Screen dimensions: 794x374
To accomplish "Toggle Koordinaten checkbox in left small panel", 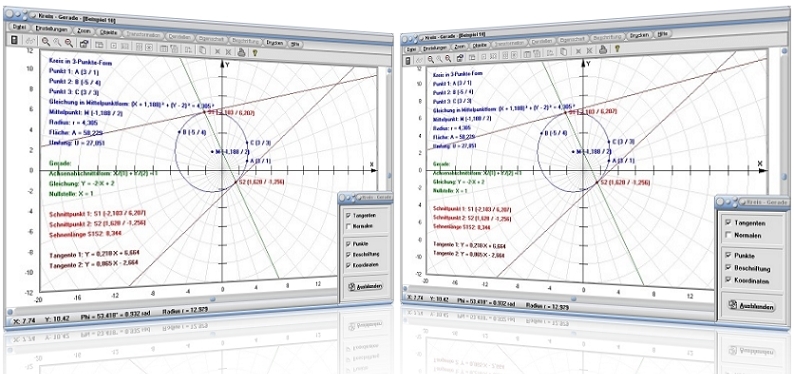I will 348,265.
